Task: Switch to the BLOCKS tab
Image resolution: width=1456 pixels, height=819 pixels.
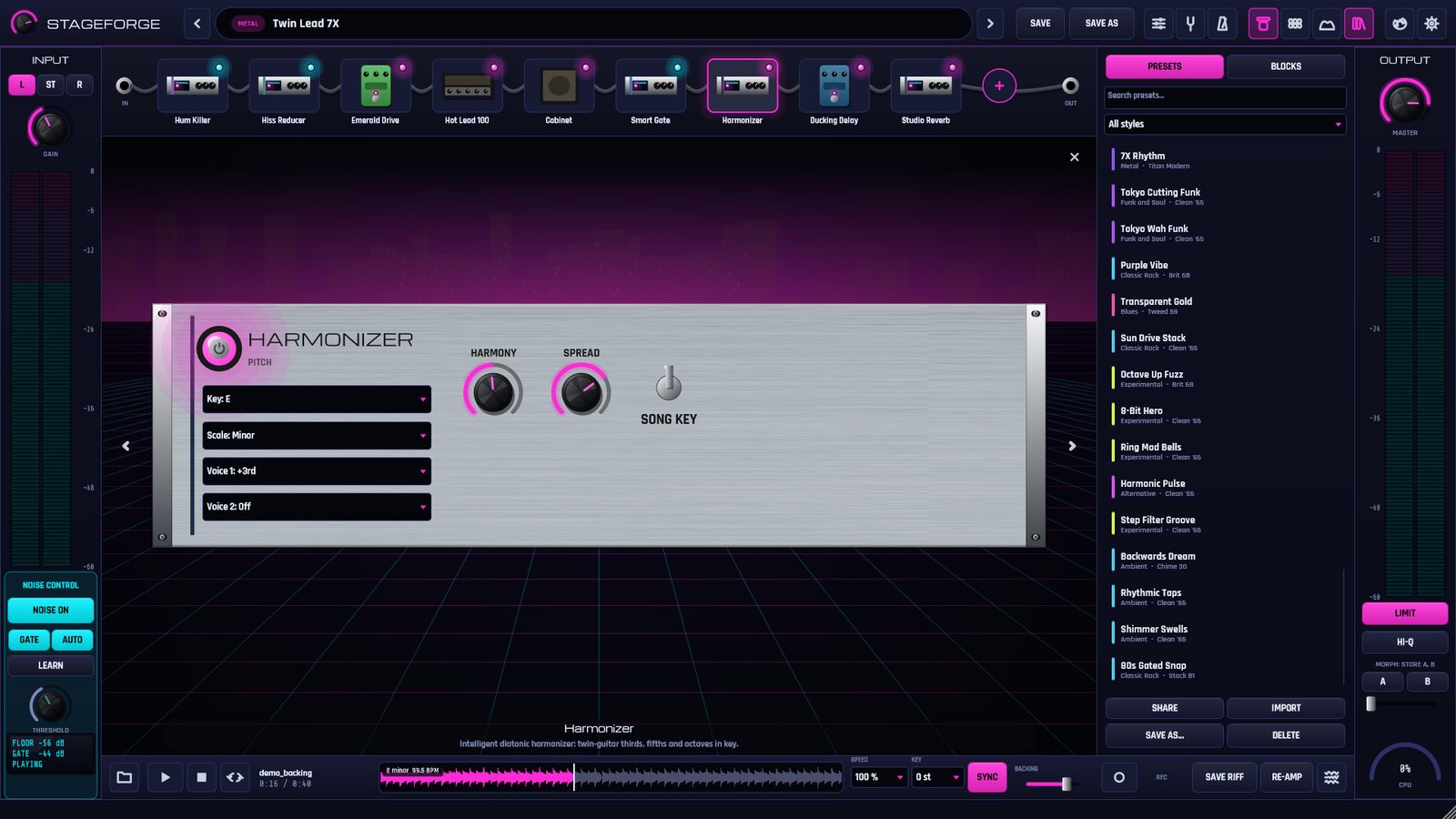Action: click(x=1286, y=66)
